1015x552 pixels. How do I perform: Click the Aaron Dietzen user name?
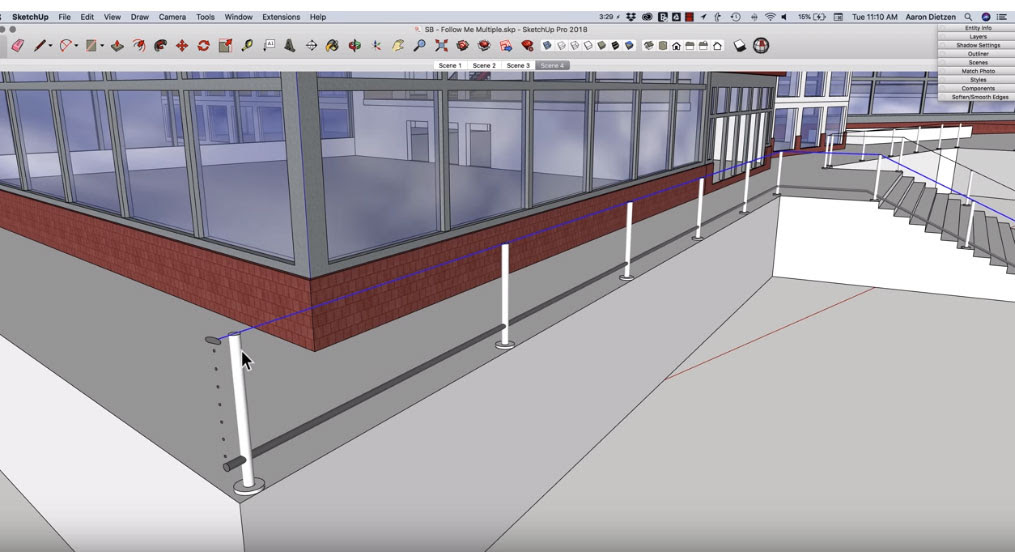pyautogui.click(x=930, y=17)
